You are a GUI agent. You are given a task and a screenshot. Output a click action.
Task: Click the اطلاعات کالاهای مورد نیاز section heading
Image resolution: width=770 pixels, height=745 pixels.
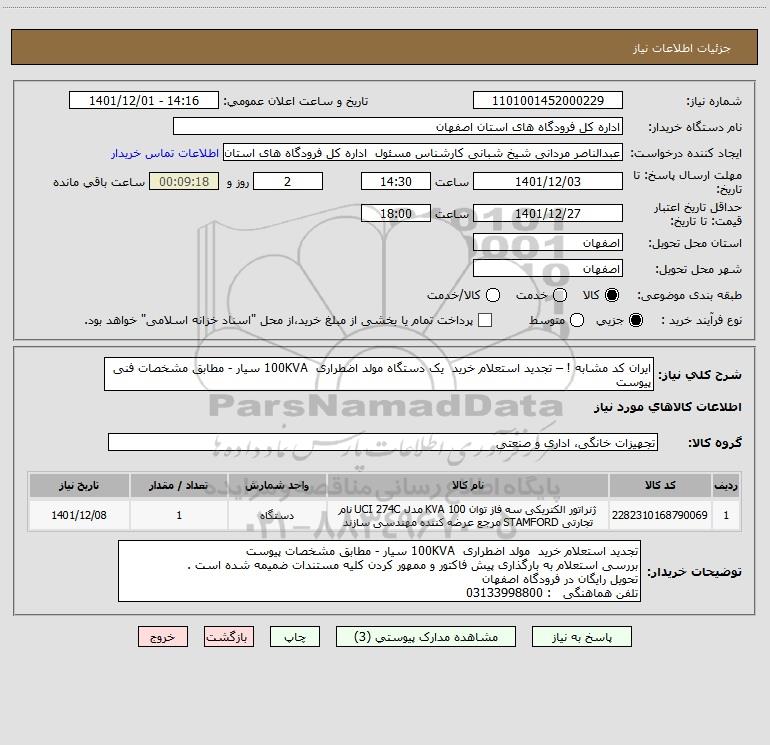click(x=668, y=407)
